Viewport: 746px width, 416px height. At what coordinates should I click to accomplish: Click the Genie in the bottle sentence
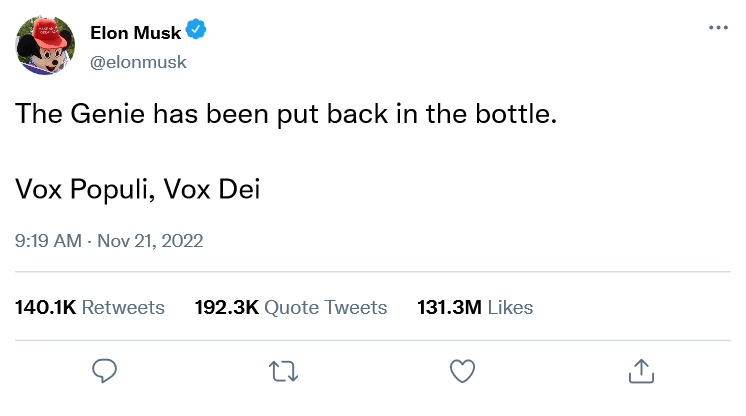(285, 113)
